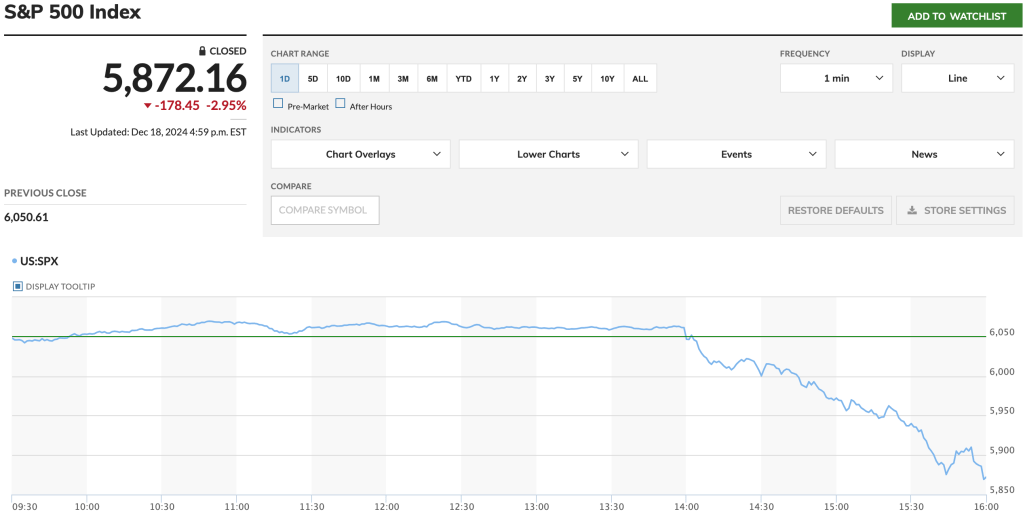Enable the Pre-Market checkbox

point(278,104)
